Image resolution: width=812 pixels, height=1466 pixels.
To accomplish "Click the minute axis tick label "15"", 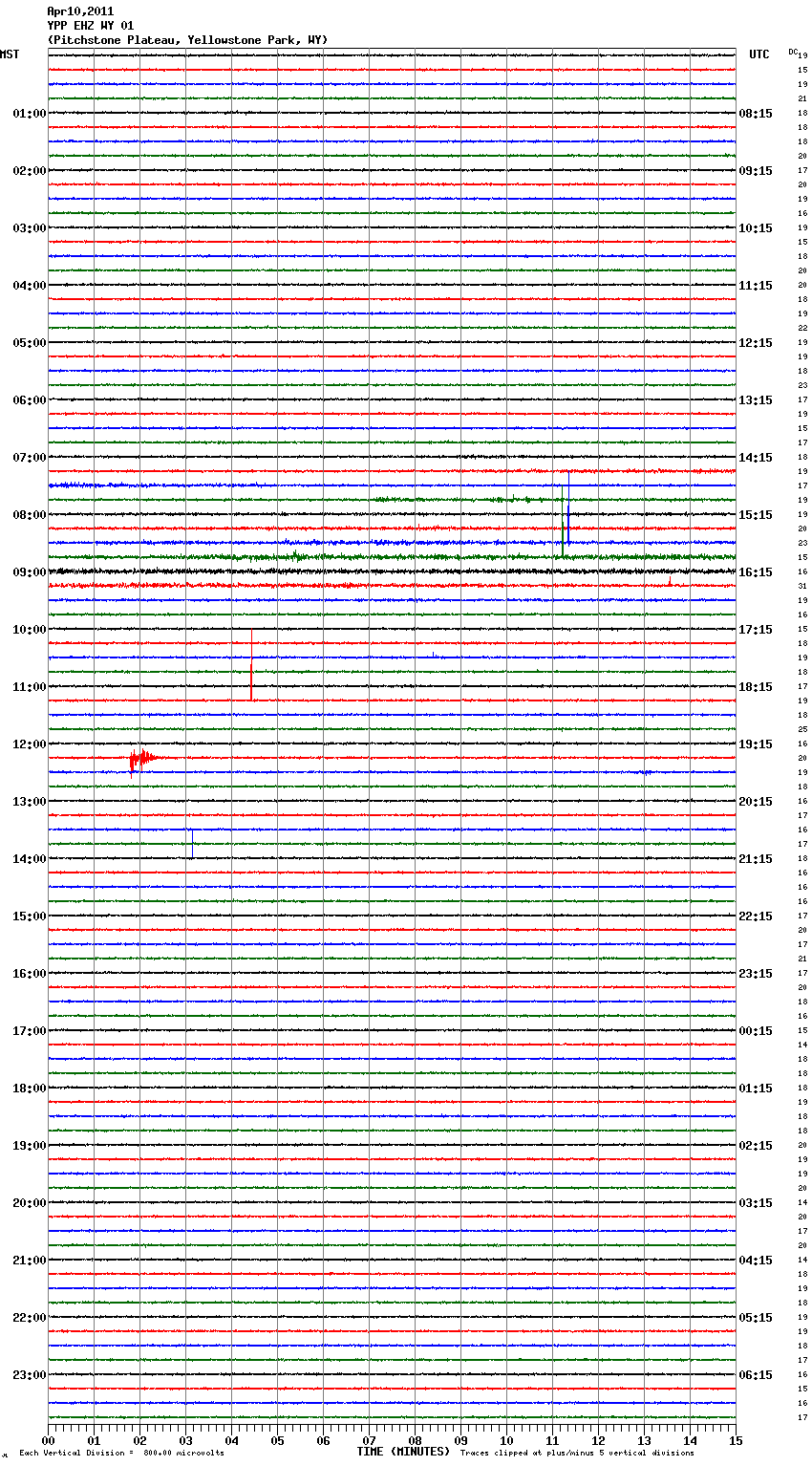I will point(736,1440).
